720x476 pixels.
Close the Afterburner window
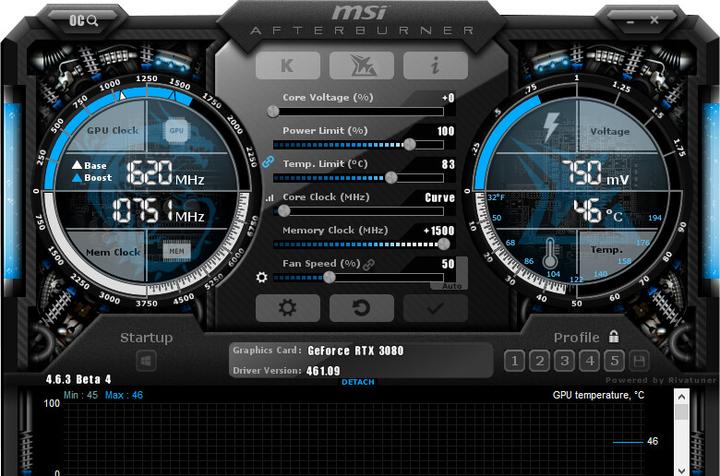pyautogui.click(x=654, y=20)
